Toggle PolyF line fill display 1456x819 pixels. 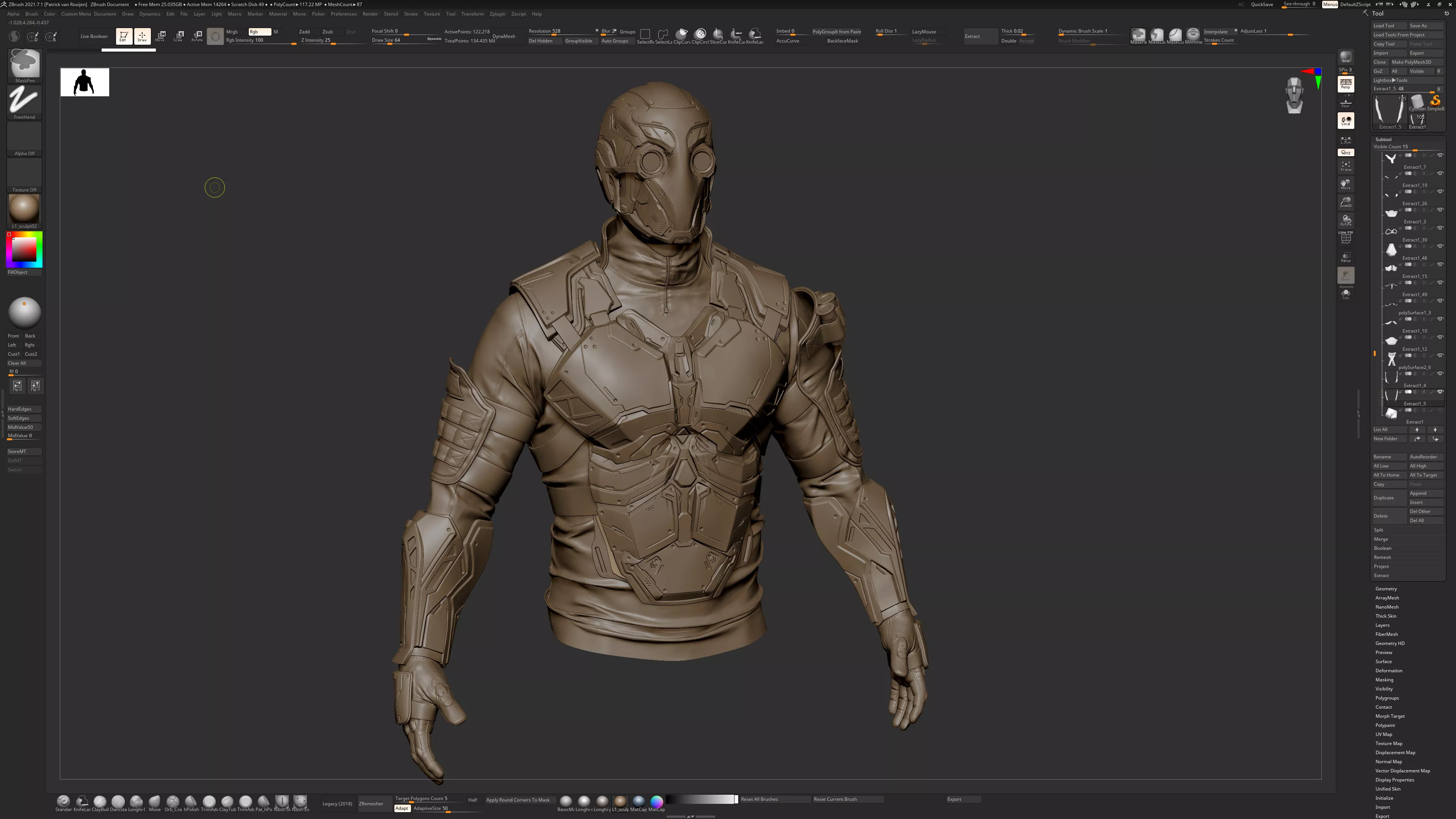(1345, 238)
